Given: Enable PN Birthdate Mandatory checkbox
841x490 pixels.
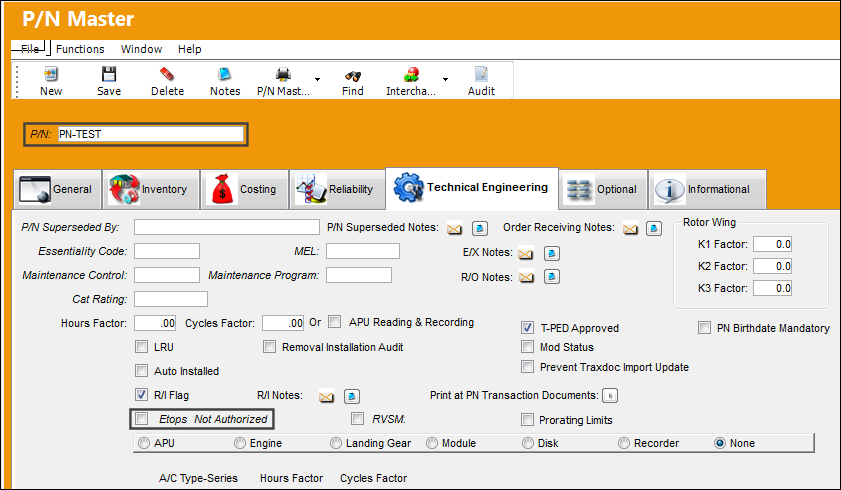Looking at the screenshot, I should pyautogui.click(x=704, y=328).
